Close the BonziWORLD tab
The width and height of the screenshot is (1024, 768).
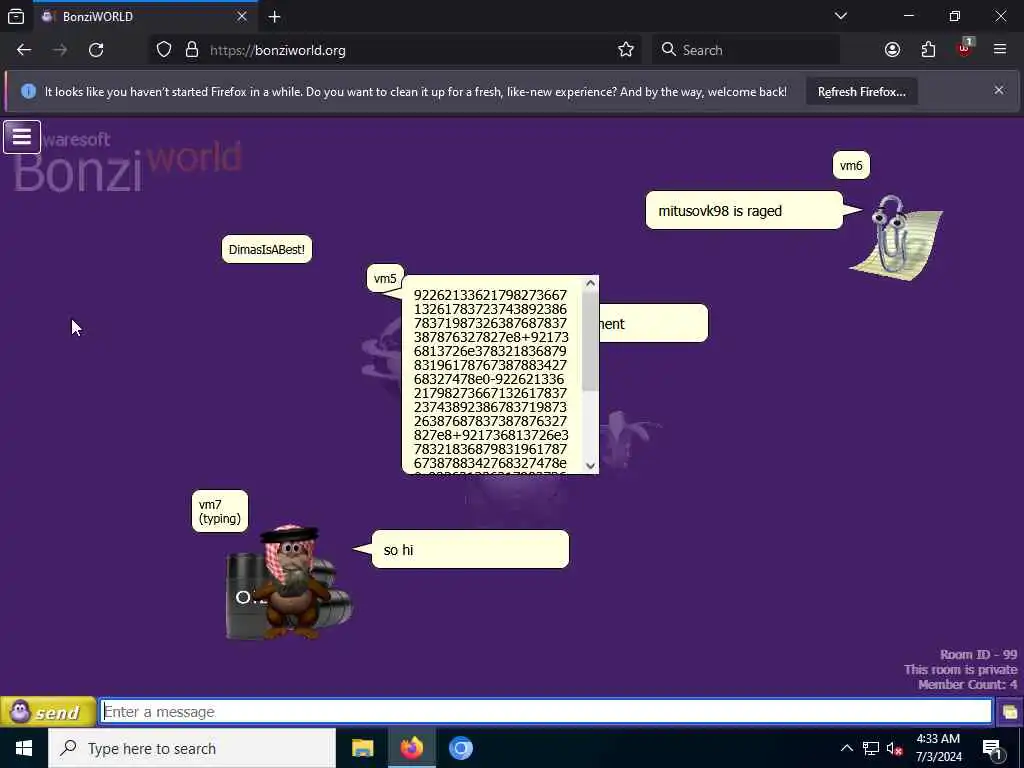[242, 16]
